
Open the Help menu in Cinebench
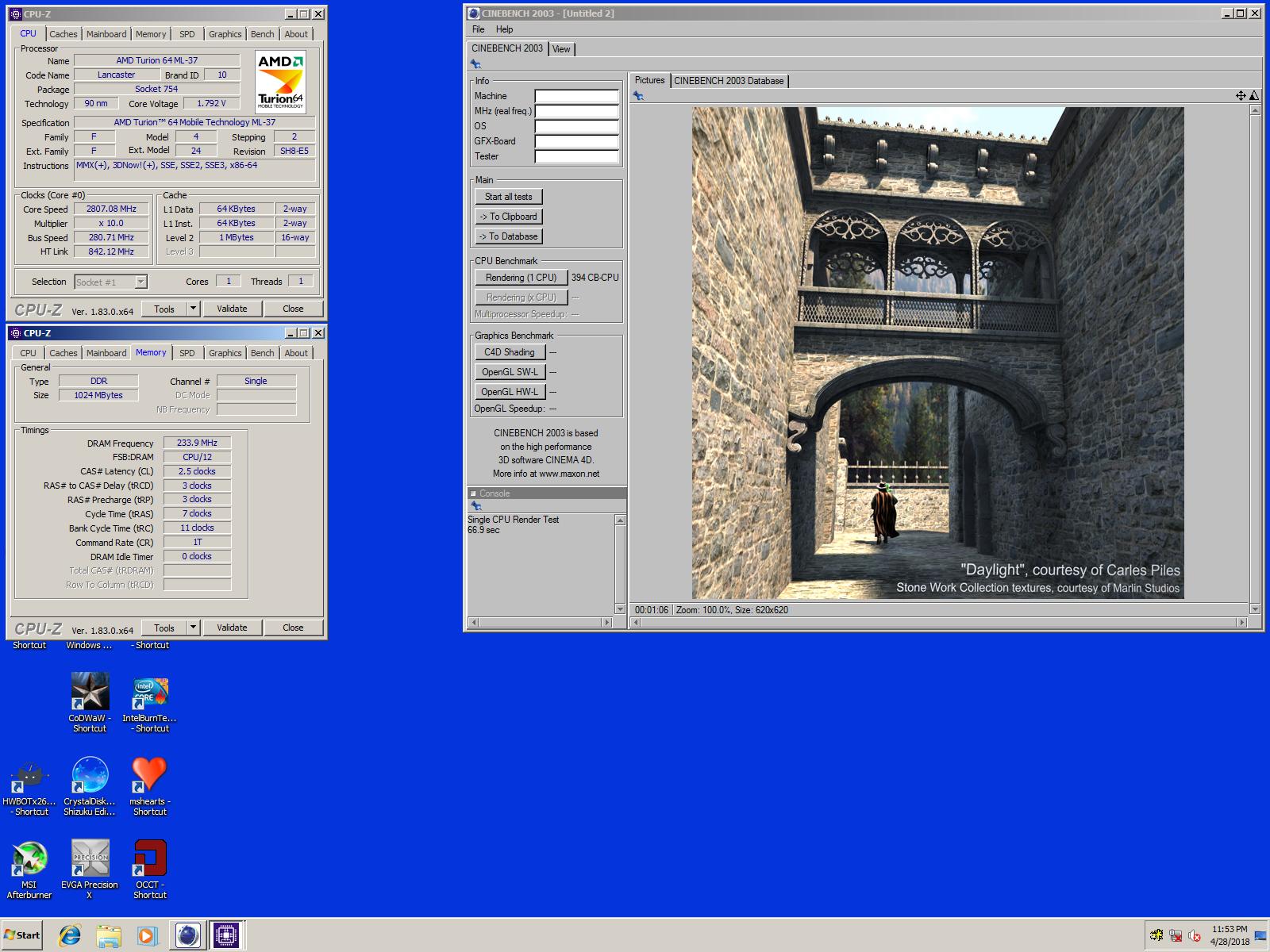coord(505,29)
